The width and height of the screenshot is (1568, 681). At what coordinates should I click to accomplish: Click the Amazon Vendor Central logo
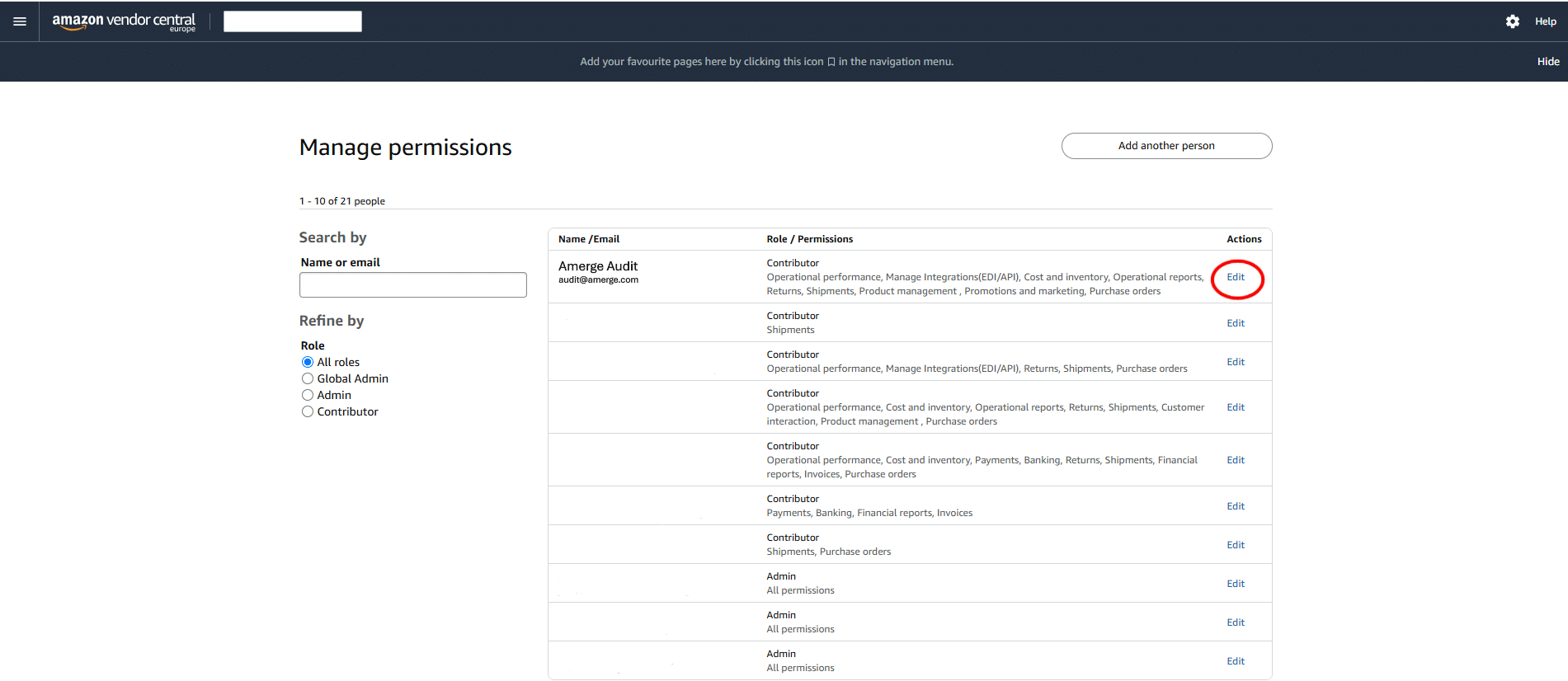click(124, 21)
